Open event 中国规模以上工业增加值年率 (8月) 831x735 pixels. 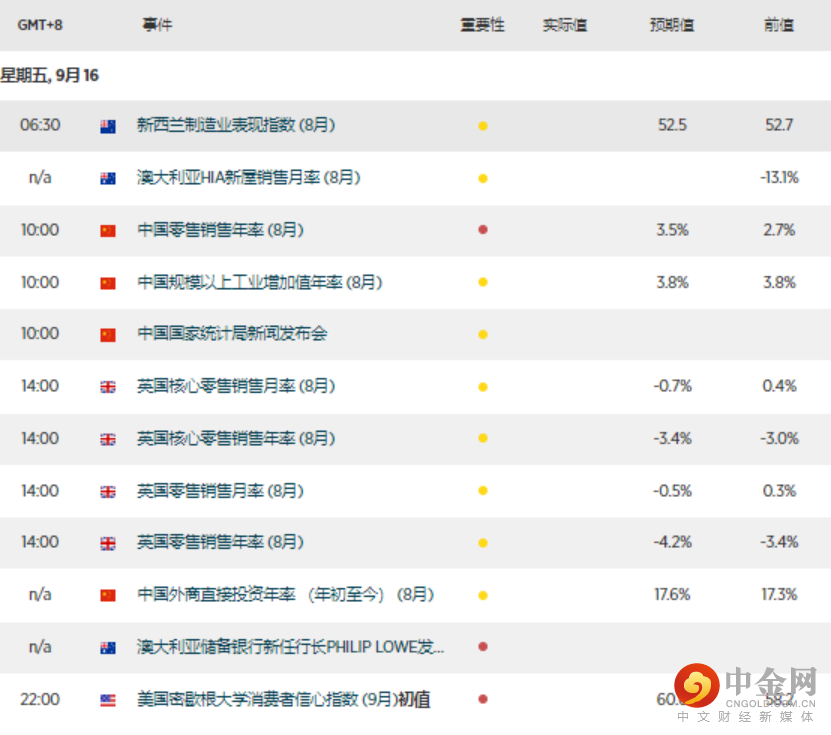pyautogui.click(x=260, y=282)
